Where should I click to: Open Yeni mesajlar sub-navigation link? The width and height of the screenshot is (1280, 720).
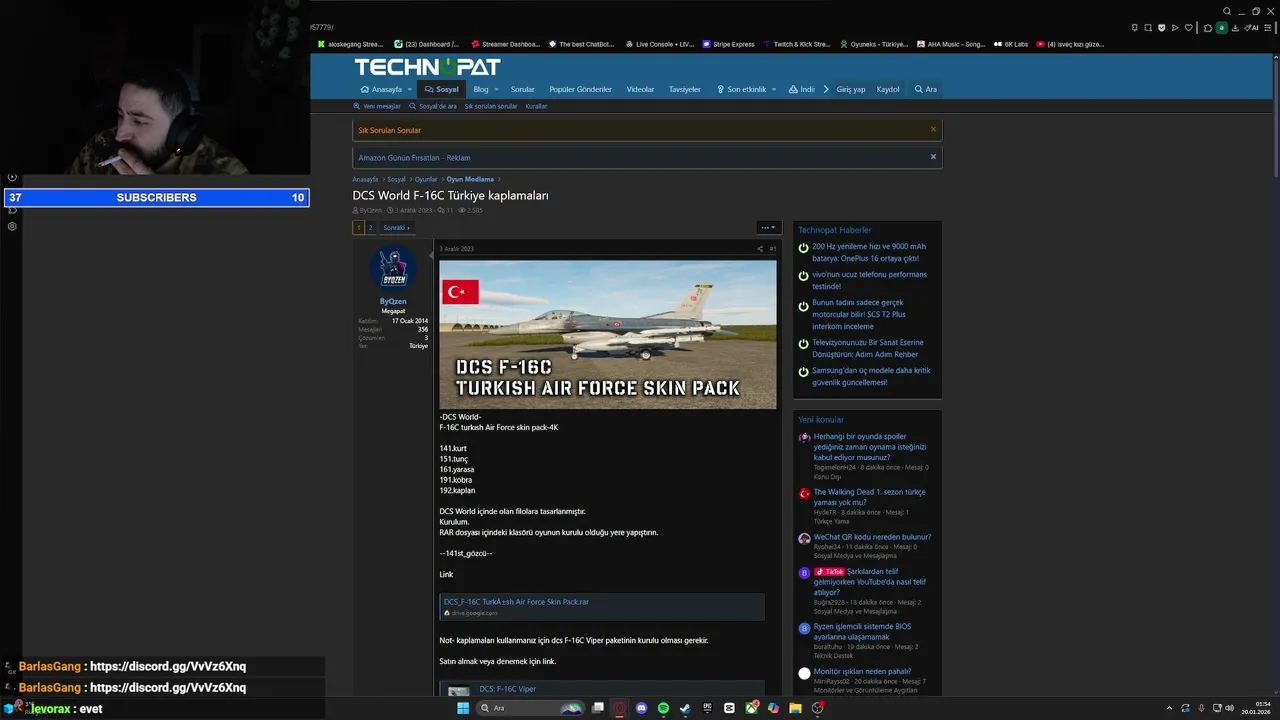377,106
